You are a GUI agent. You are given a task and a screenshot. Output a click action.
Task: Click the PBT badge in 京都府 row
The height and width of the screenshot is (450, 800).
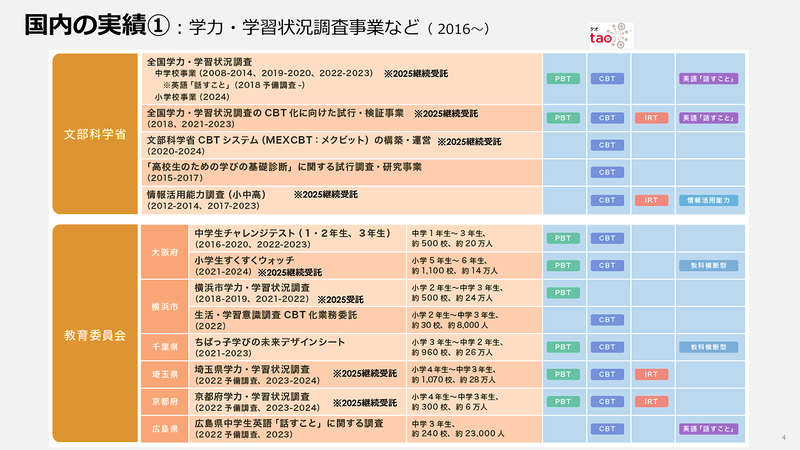pyautogui.click(x=563, y=402)
